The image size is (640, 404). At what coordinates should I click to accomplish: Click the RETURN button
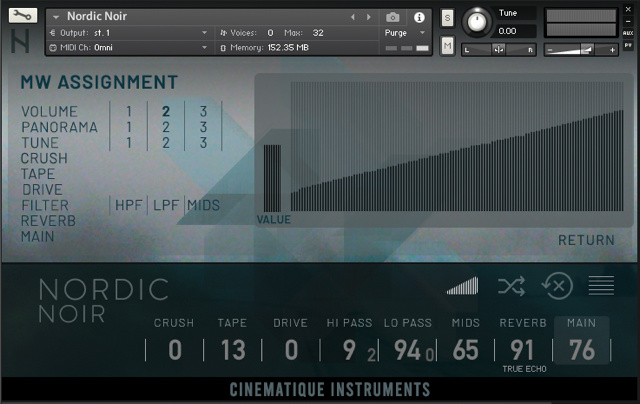click(586, 240)
